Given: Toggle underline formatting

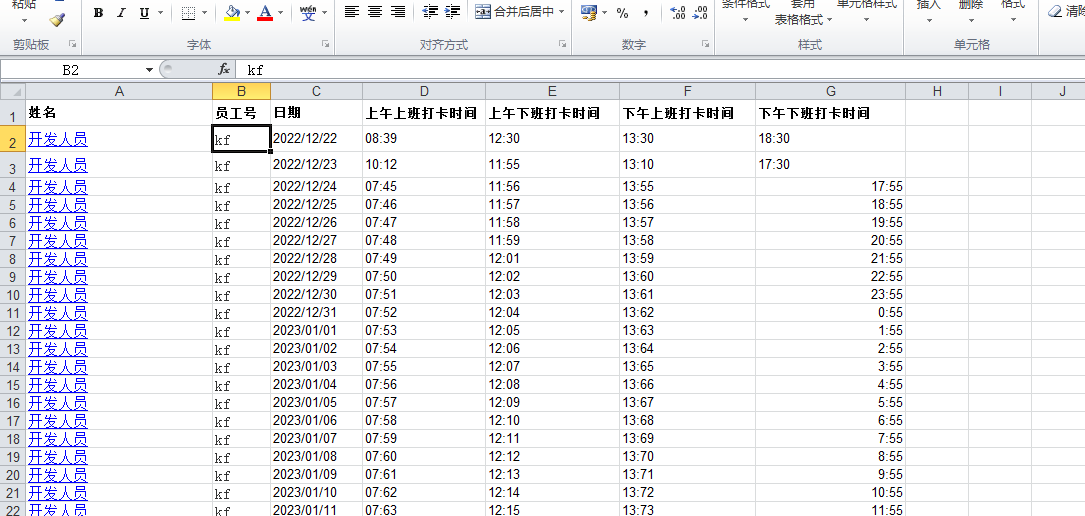Looking at the screenshot, I should pyautogui.click(x=145, y=13).
